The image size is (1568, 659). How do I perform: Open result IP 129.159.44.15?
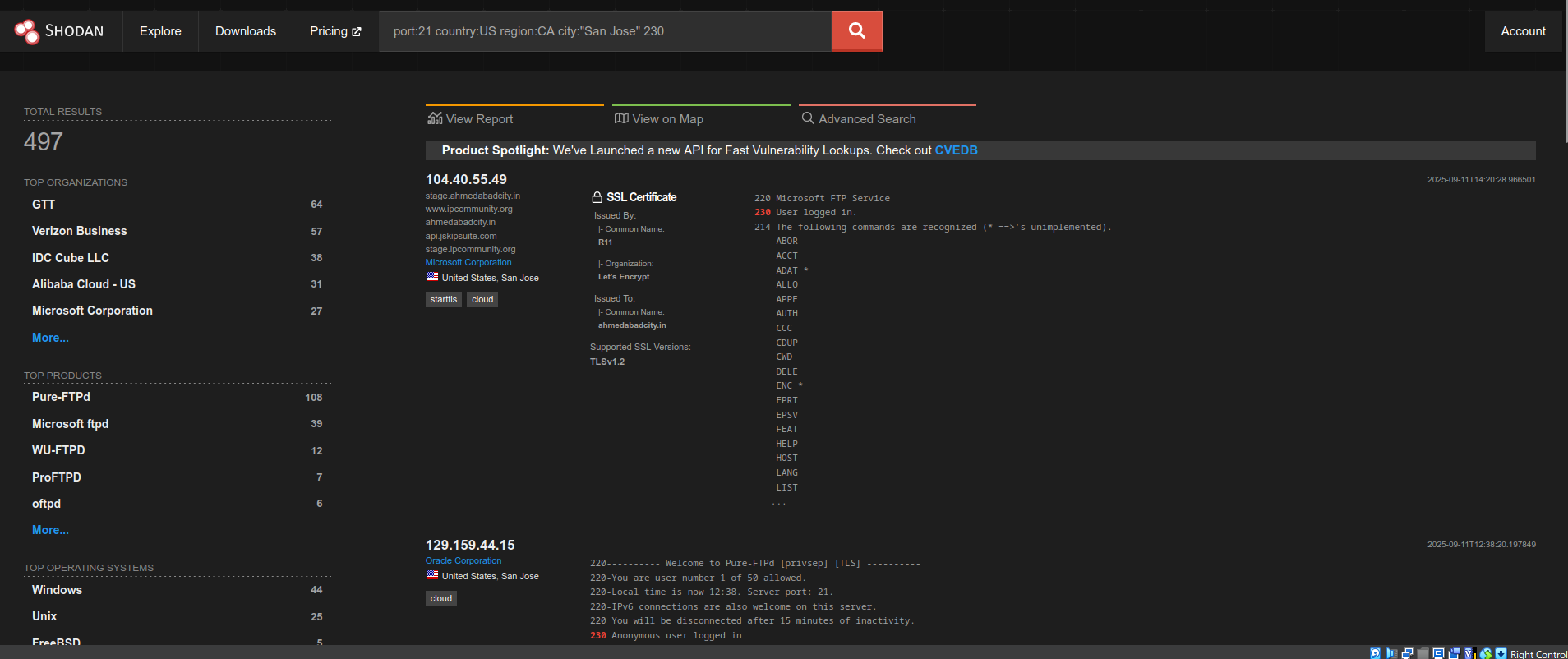[x=470, y=545]
